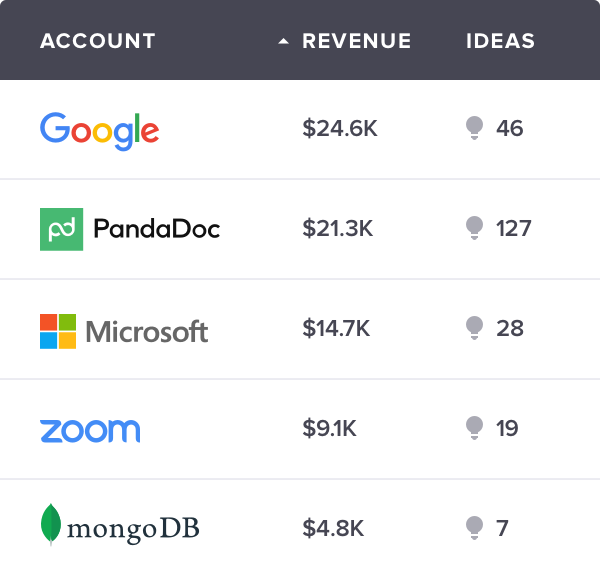600x580 pixels.
Task: Open the PandaDoc account name
Action: 157,229
